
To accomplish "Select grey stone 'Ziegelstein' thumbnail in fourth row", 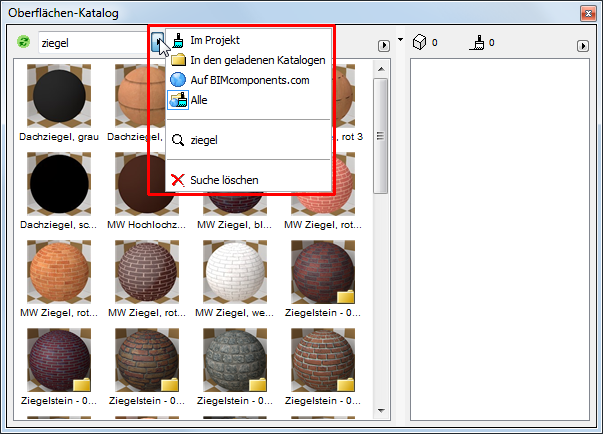I will point(235,360).
